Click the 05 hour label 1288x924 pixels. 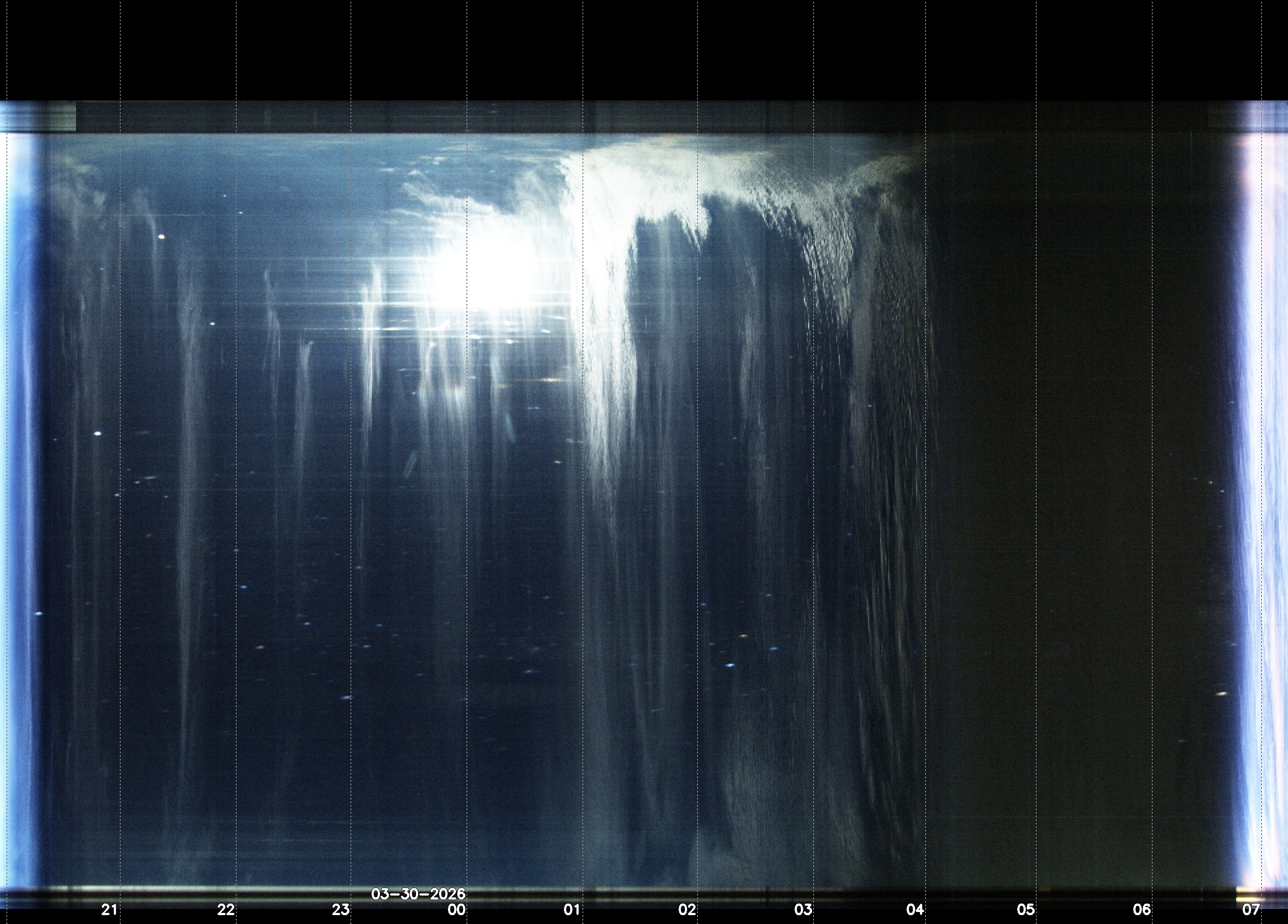point(1026,910)
